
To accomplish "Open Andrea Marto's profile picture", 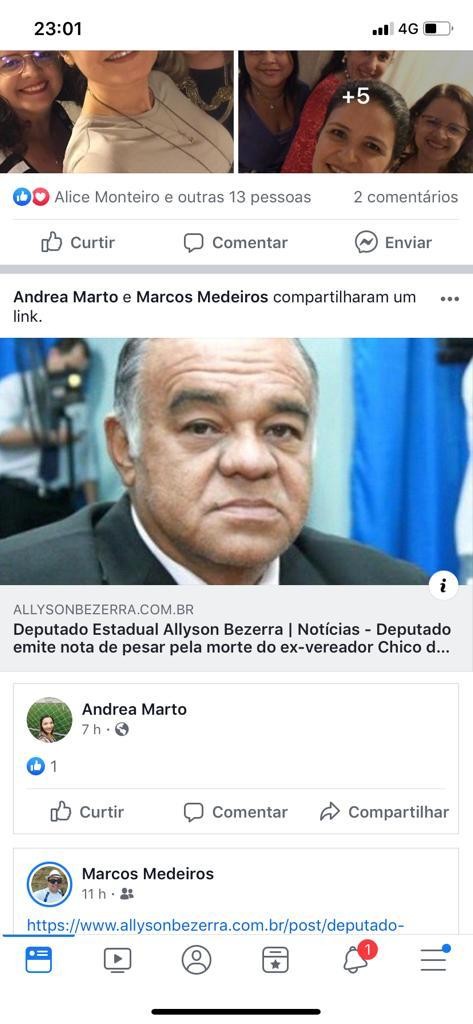I will tap(50, 720).
